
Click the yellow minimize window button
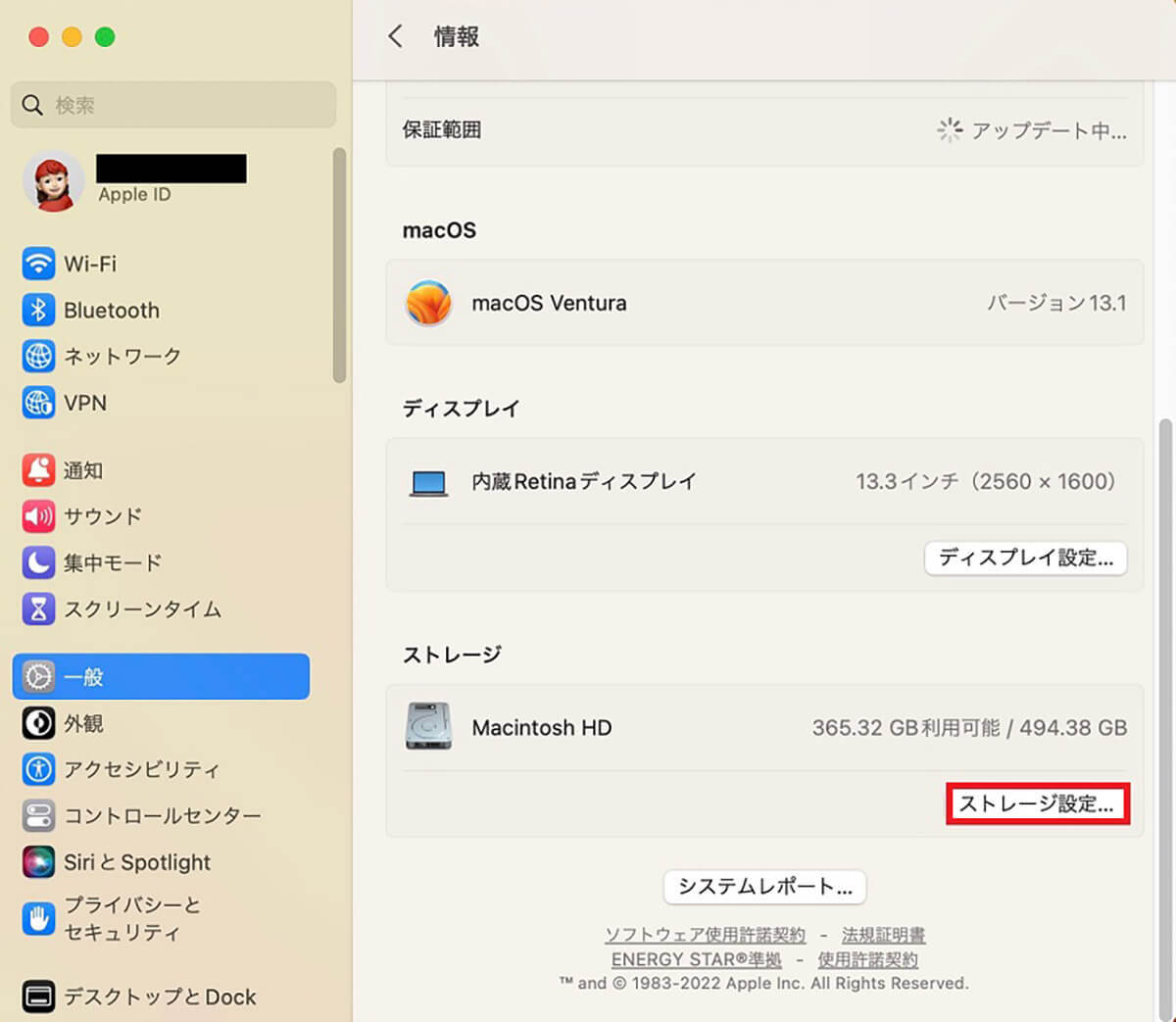point(72,37)
